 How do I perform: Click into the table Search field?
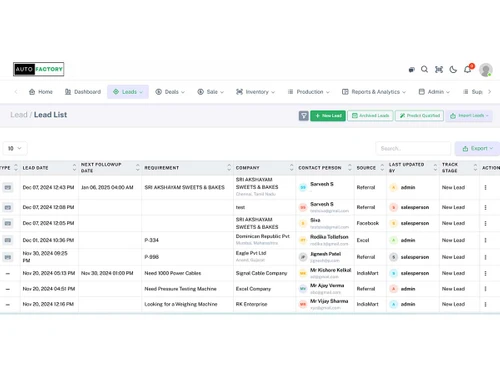click(413, 149)
